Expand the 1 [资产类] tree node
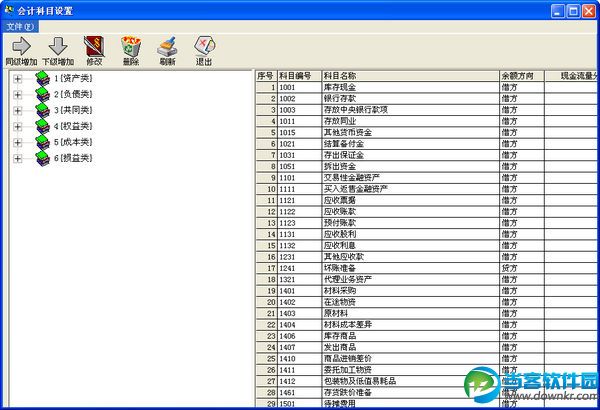The image size is (600, 410). point(18,79)
